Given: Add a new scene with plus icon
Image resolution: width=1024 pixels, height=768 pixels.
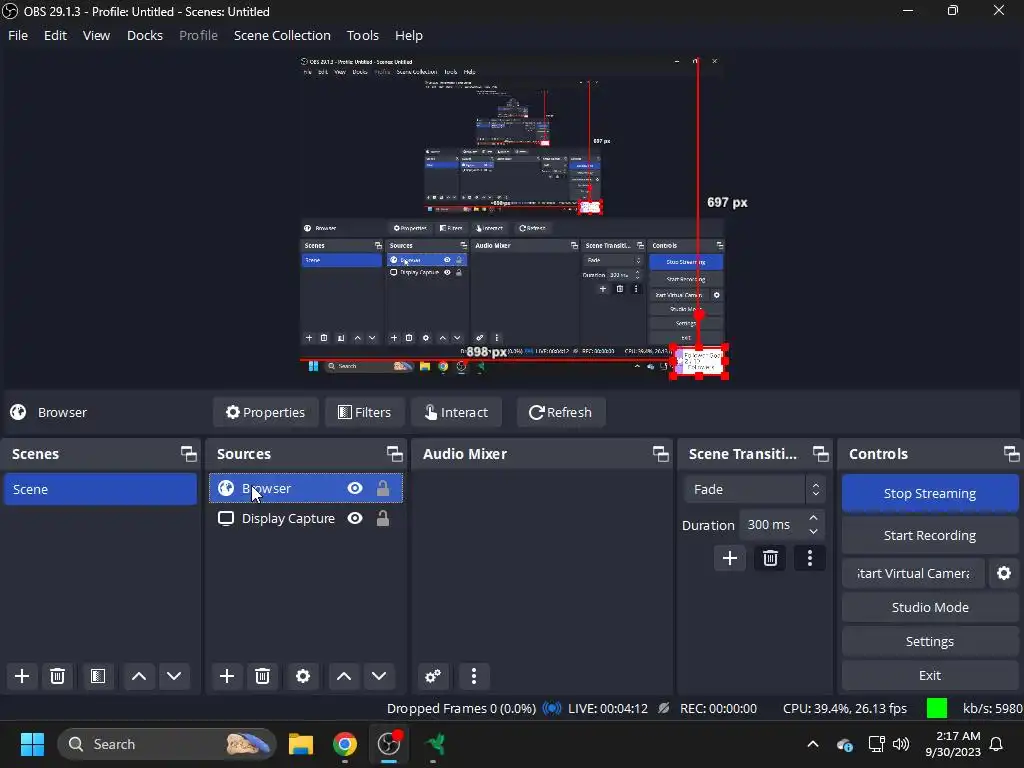Looking at the screenshot, I should pos(22,676).
